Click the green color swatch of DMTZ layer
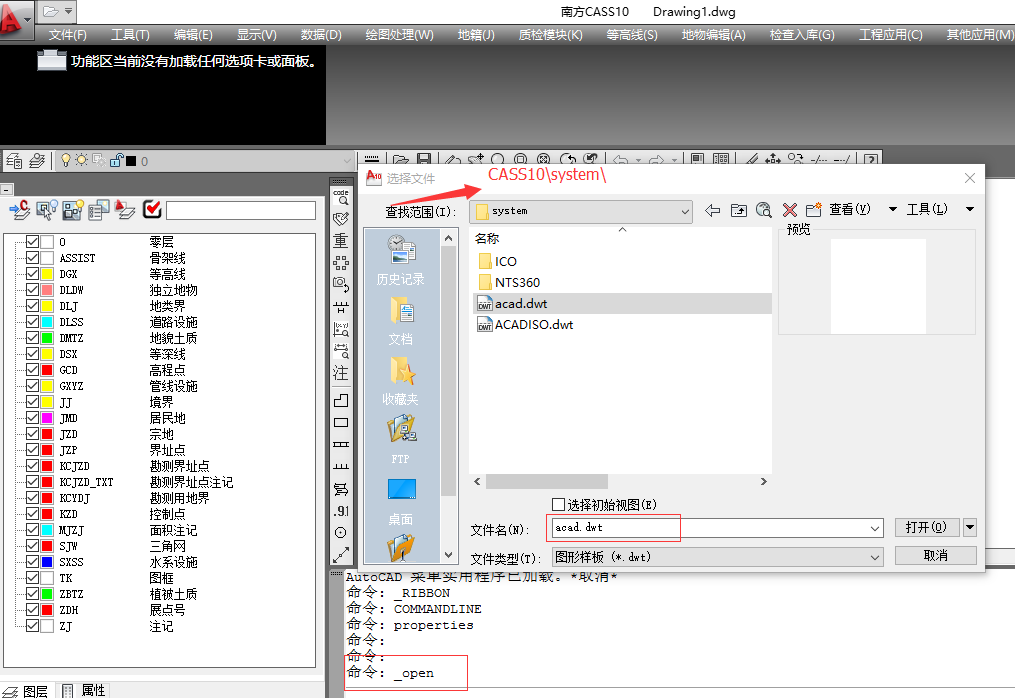The image size is (1015, 698). (x=47, y=338)
